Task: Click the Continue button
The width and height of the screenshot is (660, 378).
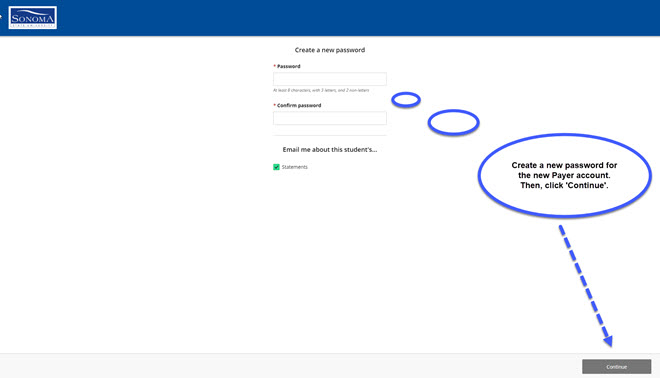Action: 616,367
